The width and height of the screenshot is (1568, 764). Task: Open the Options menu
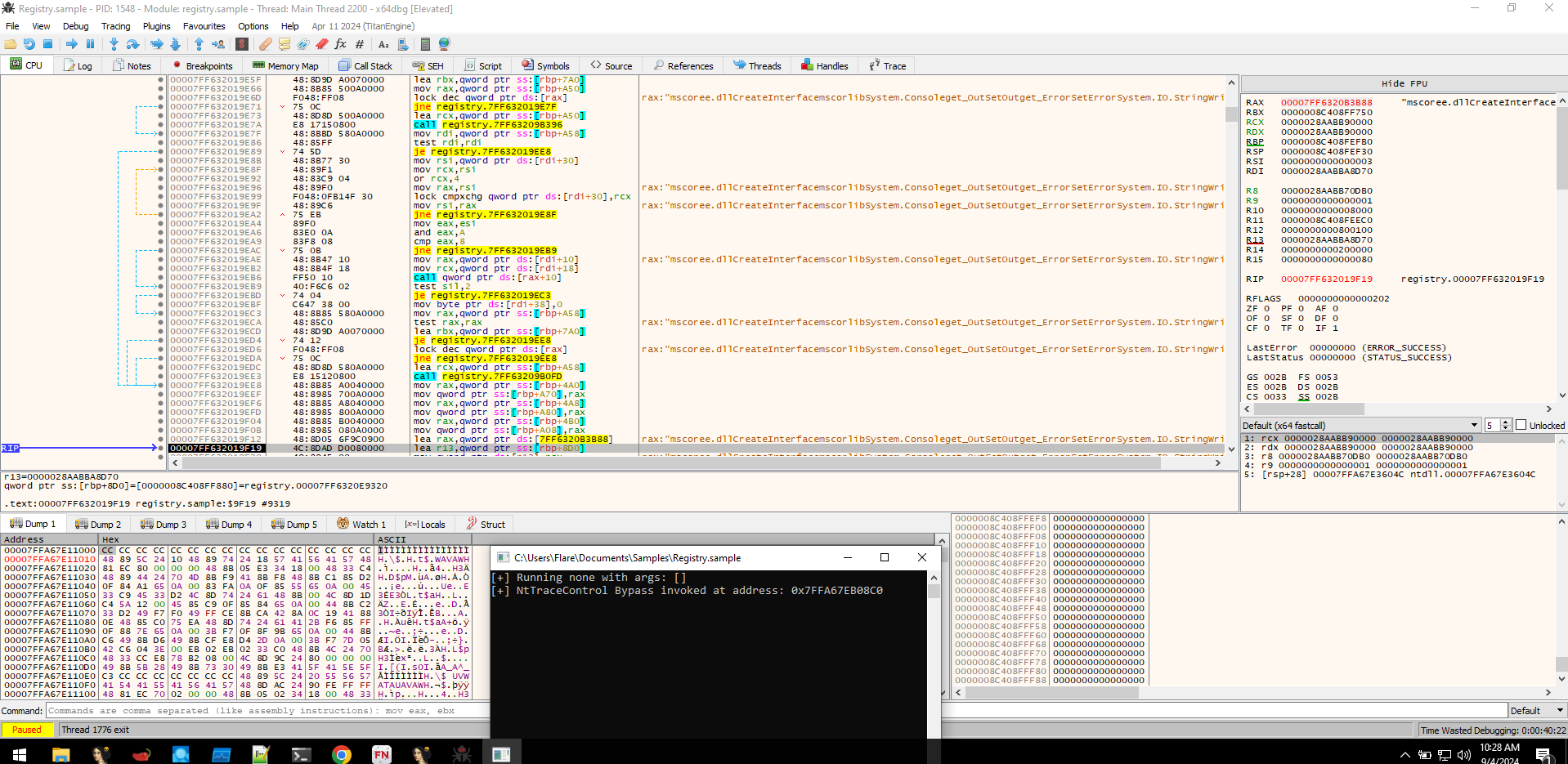(253, 26)
